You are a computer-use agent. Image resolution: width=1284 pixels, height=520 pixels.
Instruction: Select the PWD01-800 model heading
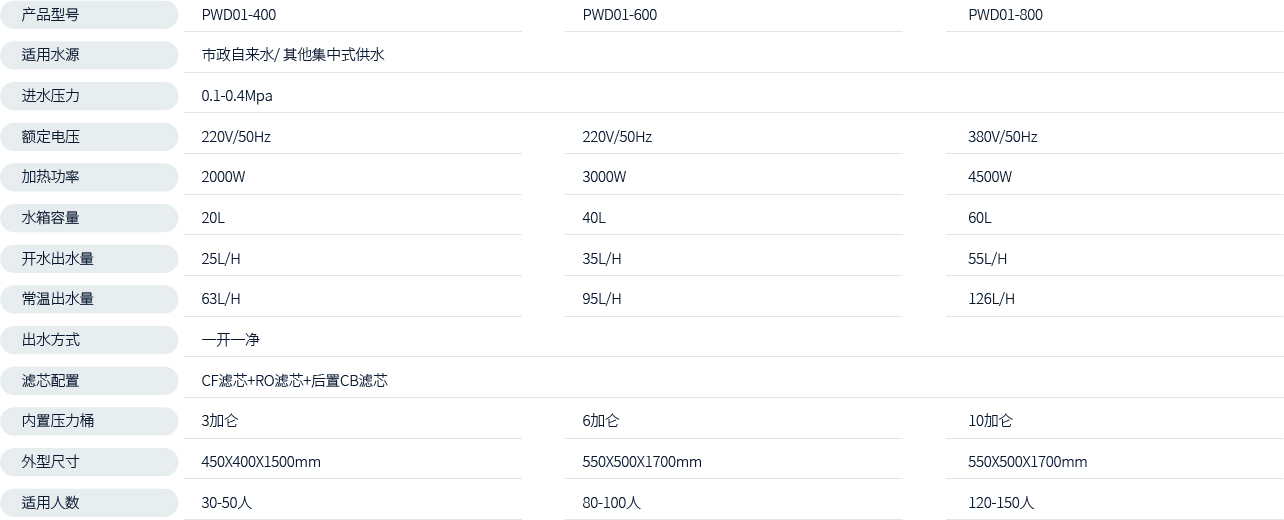(x=1005, y=15)
